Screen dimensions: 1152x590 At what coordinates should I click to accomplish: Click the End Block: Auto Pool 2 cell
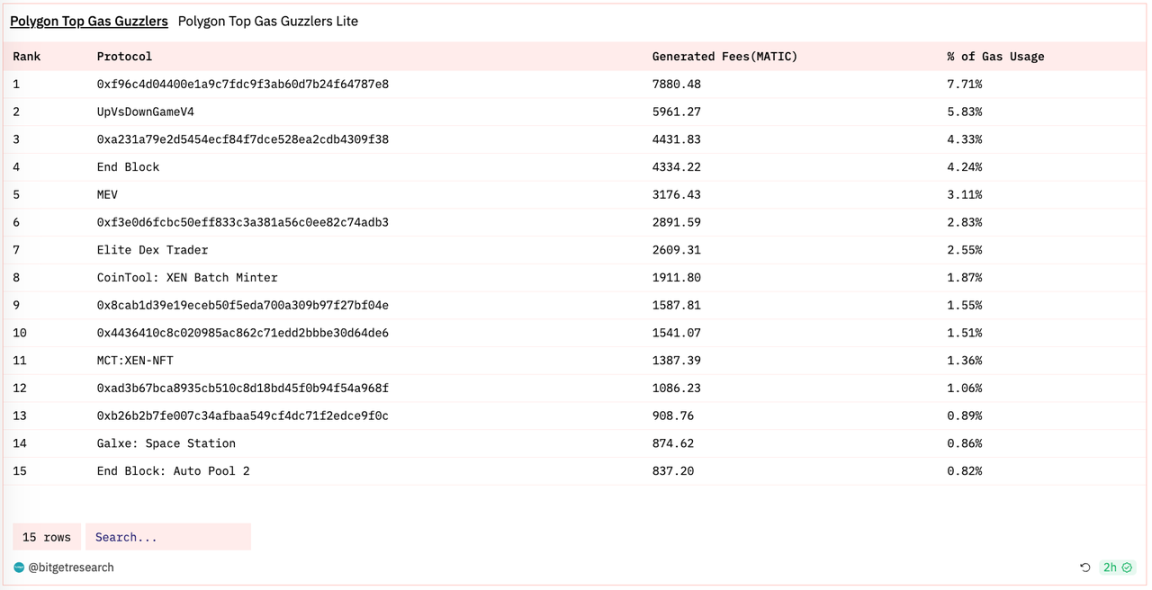tap(173, 471)
